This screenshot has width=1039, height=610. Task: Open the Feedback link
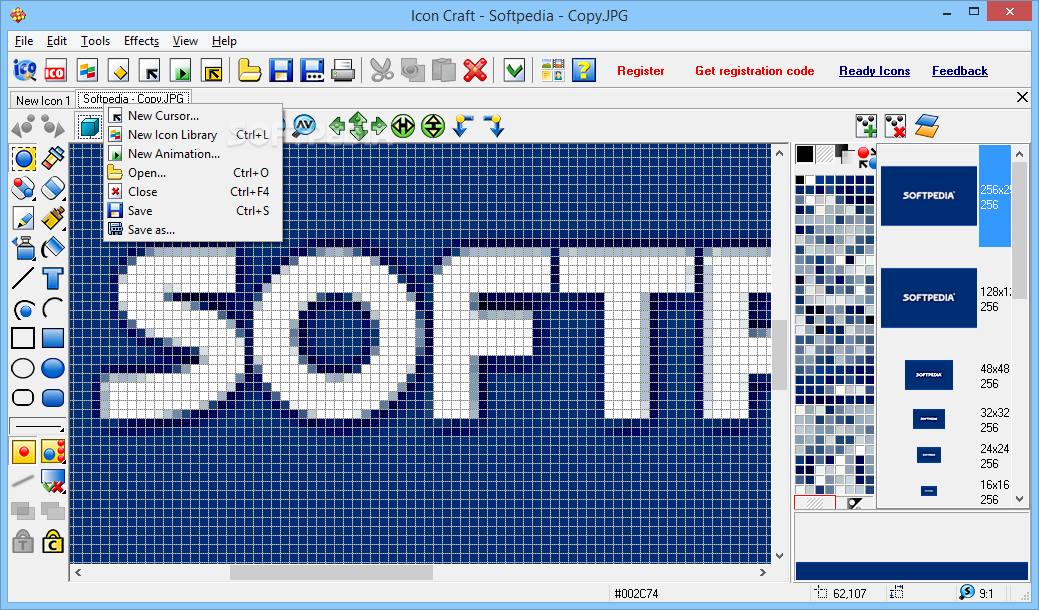click(x=959, y=71)
